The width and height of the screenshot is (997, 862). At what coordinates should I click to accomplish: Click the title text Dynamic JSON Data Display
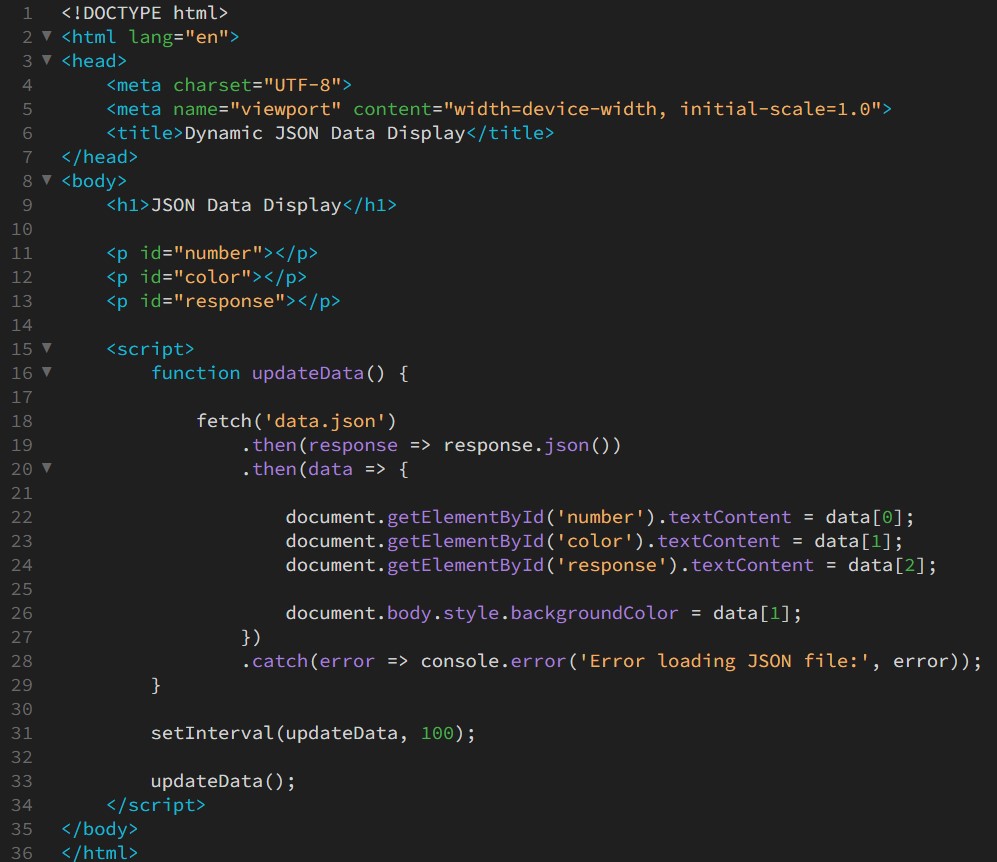click(x=324, y=133)
